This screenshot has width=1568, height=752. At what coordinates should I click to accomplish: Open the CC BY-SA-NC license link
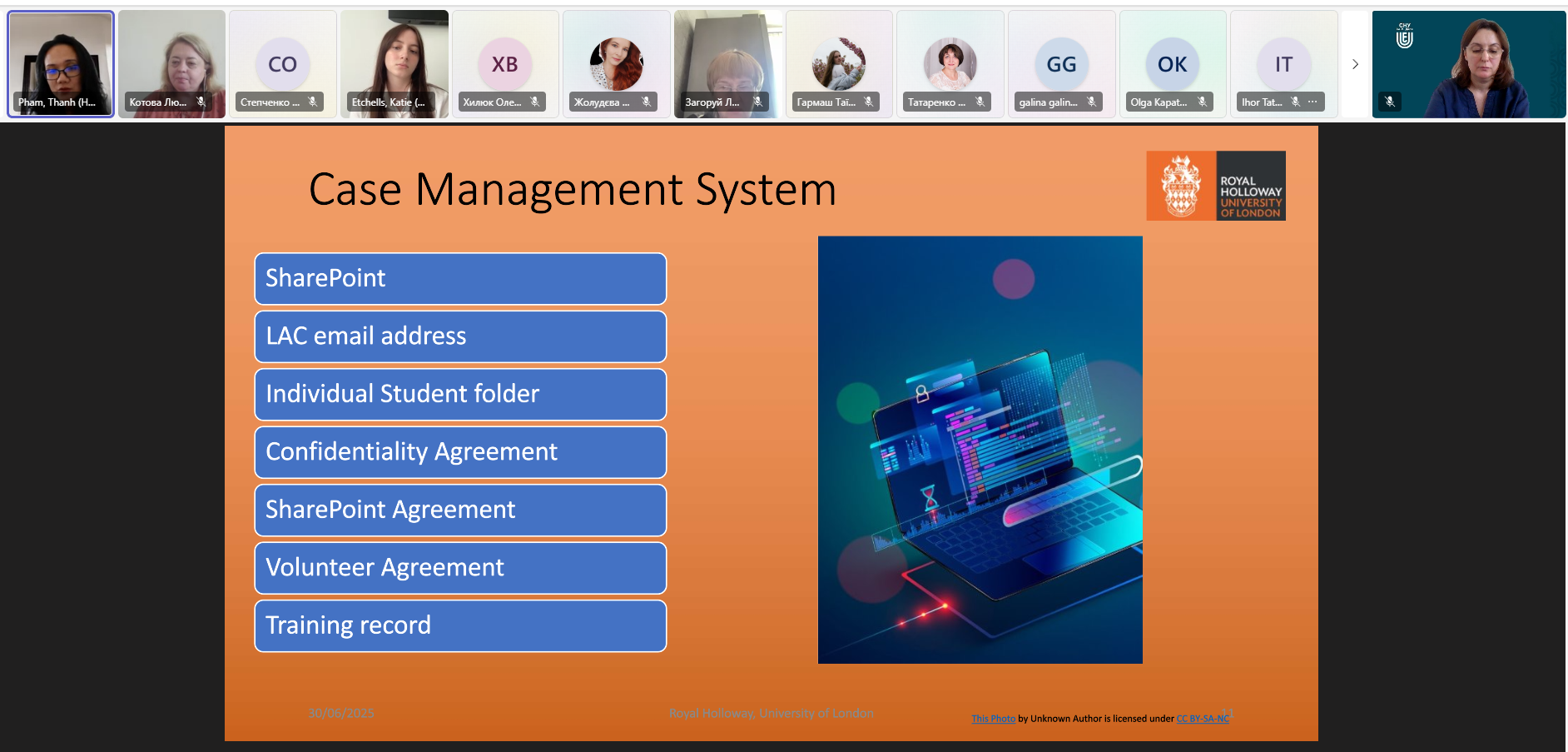(x=1203, y=719)
